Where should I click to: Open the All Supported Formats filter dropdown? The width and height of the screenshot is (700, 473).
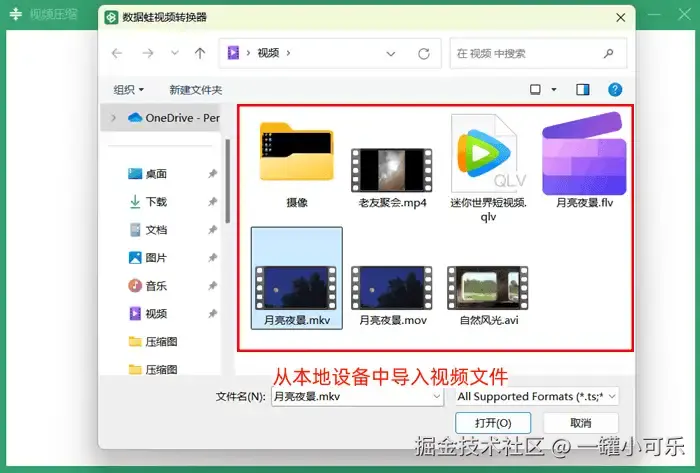click(x=537, y=396)
